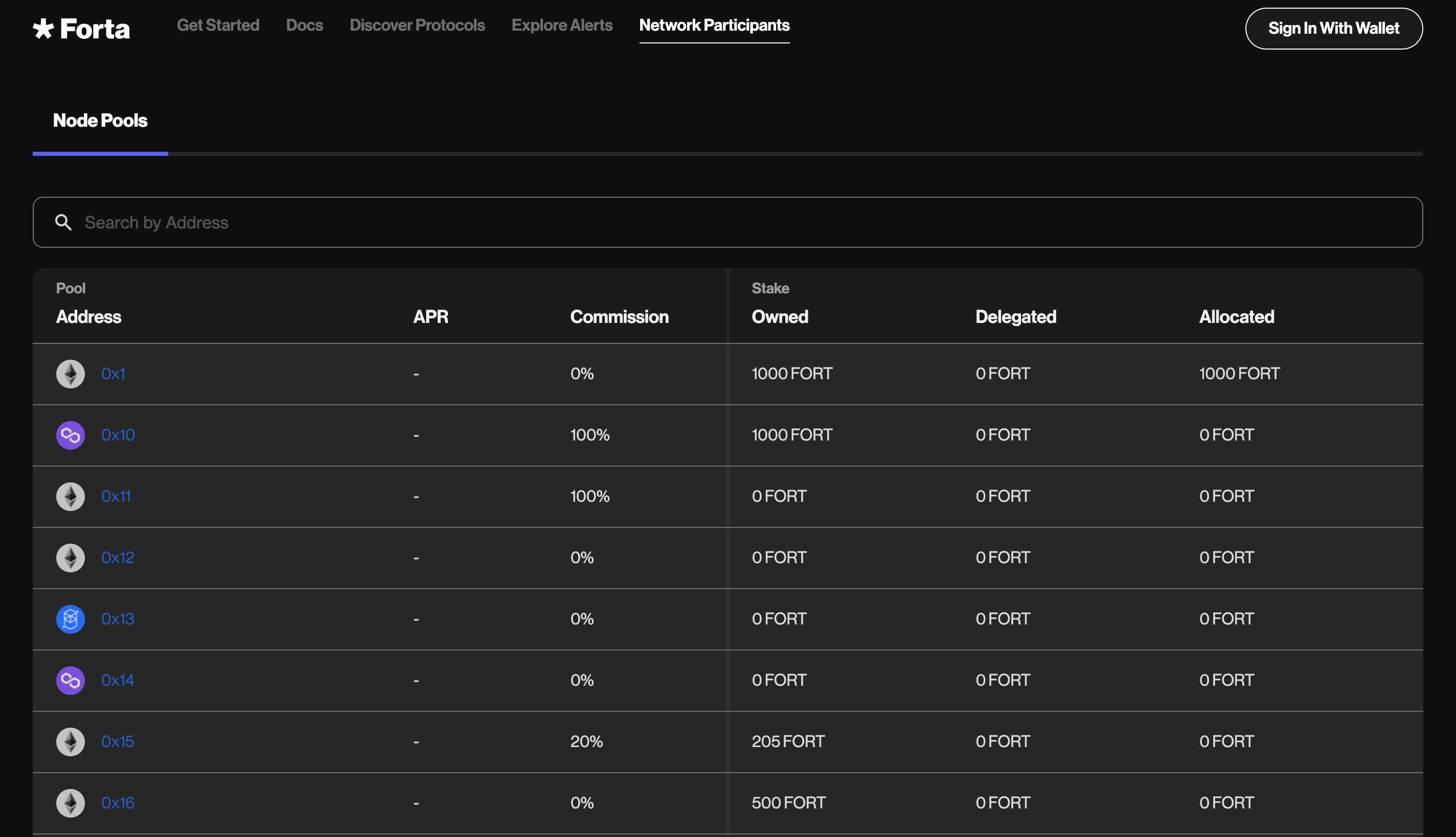Click the Ethereum icon beside 0x12
This screenshot has width=1456, height=837.
70,557
